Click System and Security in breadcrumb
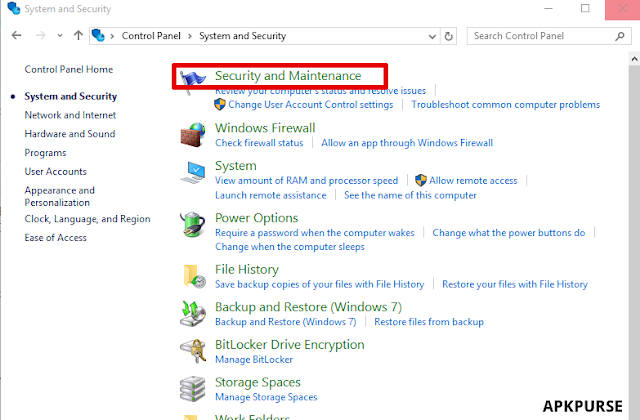This screenshot has height=420, width=640. [242, 36]
